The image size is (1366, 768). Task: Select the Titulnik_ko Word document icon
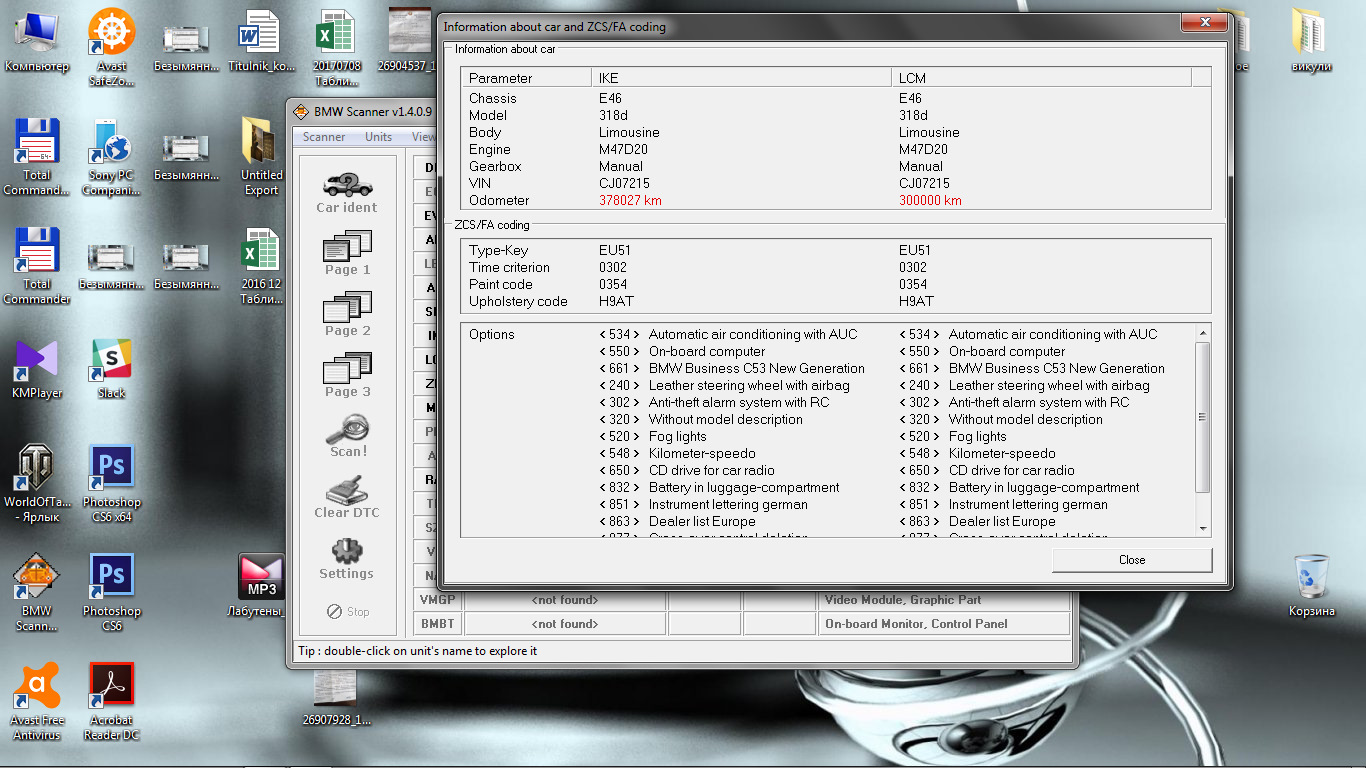pyautogui.click(x=261, y=41)
